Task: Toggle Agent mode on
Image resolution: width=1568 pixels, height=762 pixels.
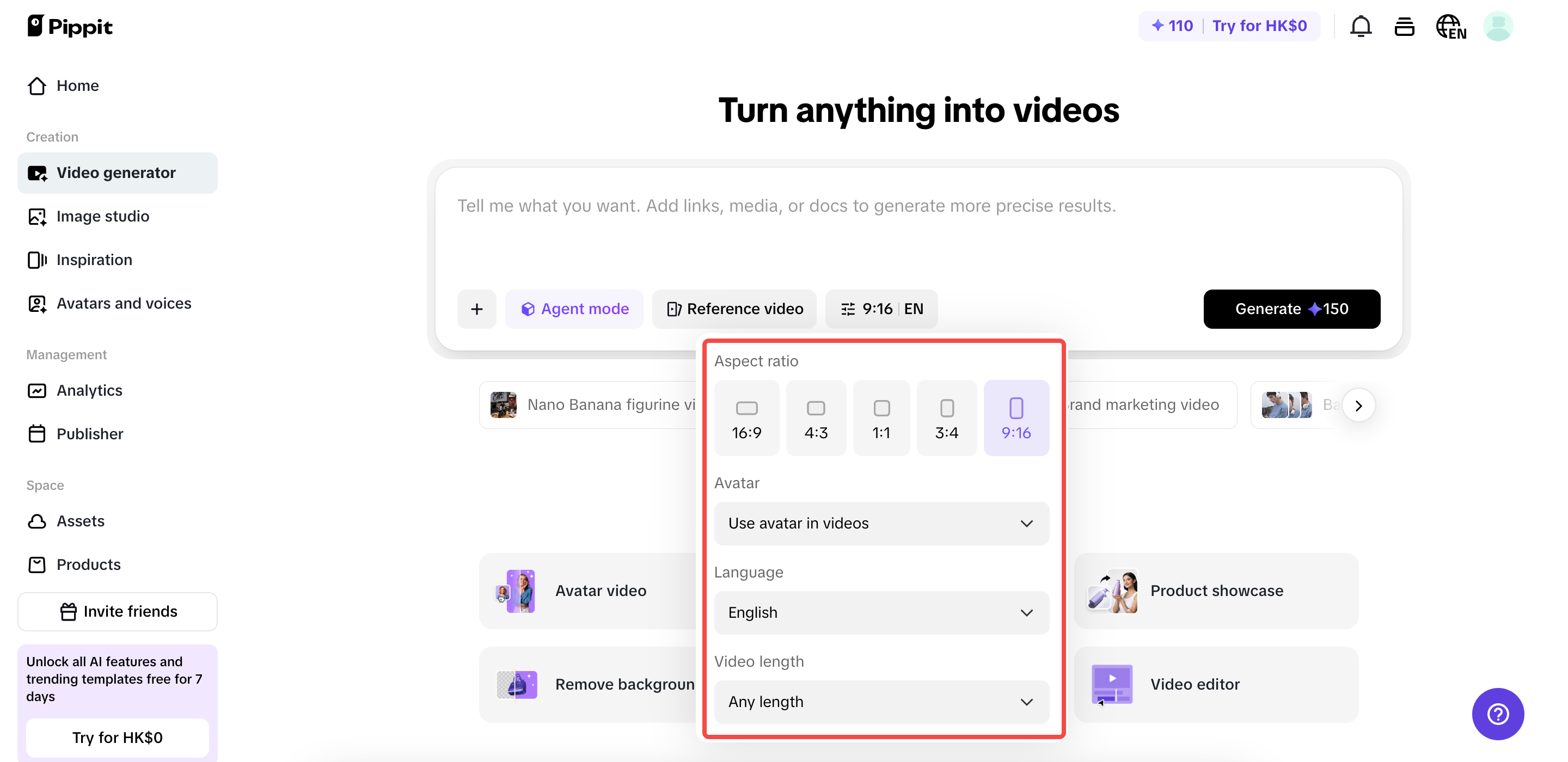Action: click(x=574, y=309)
